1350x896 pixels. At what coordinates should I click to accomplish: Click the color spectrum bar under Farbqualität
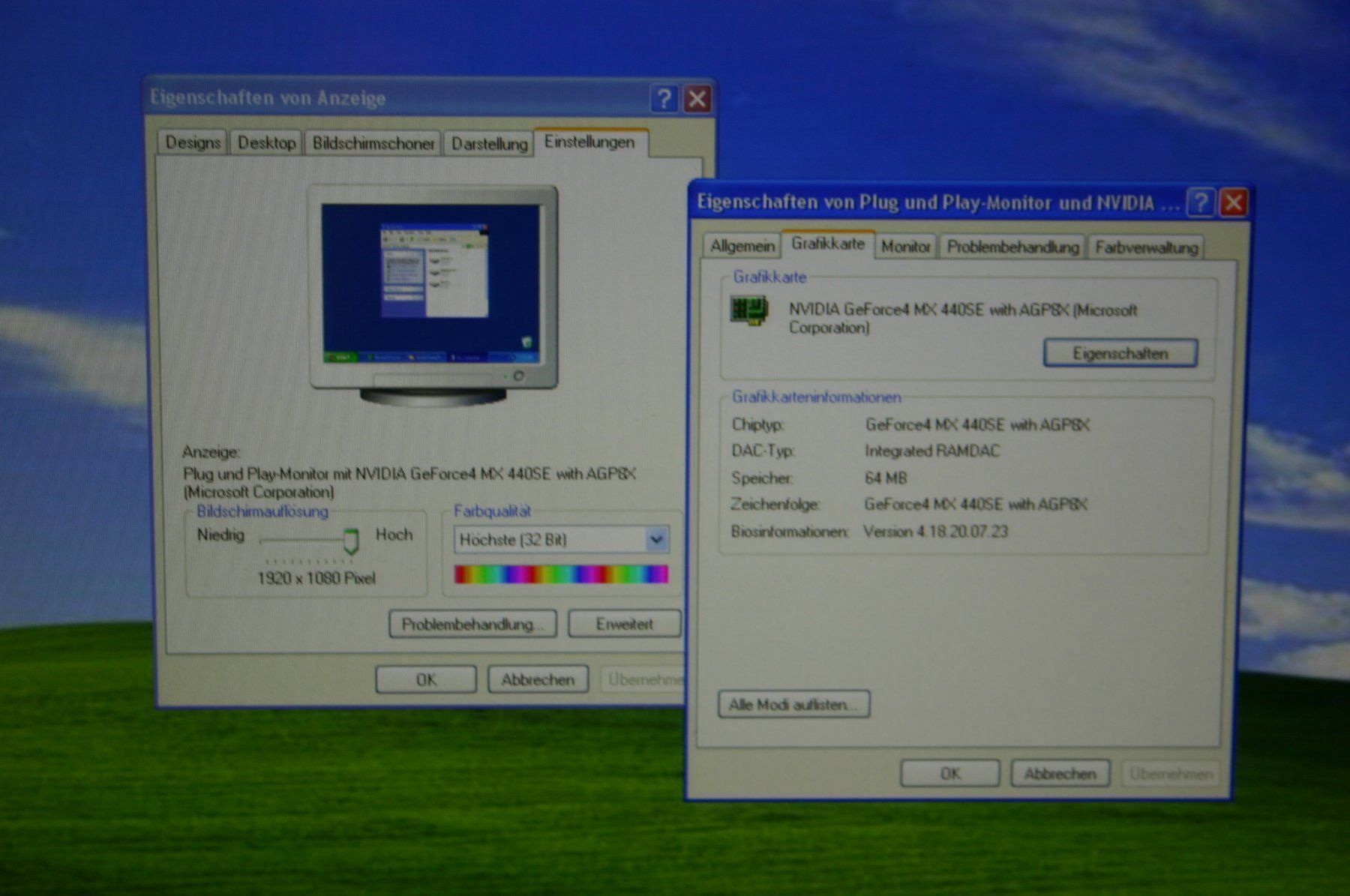(x=561, y=574)
